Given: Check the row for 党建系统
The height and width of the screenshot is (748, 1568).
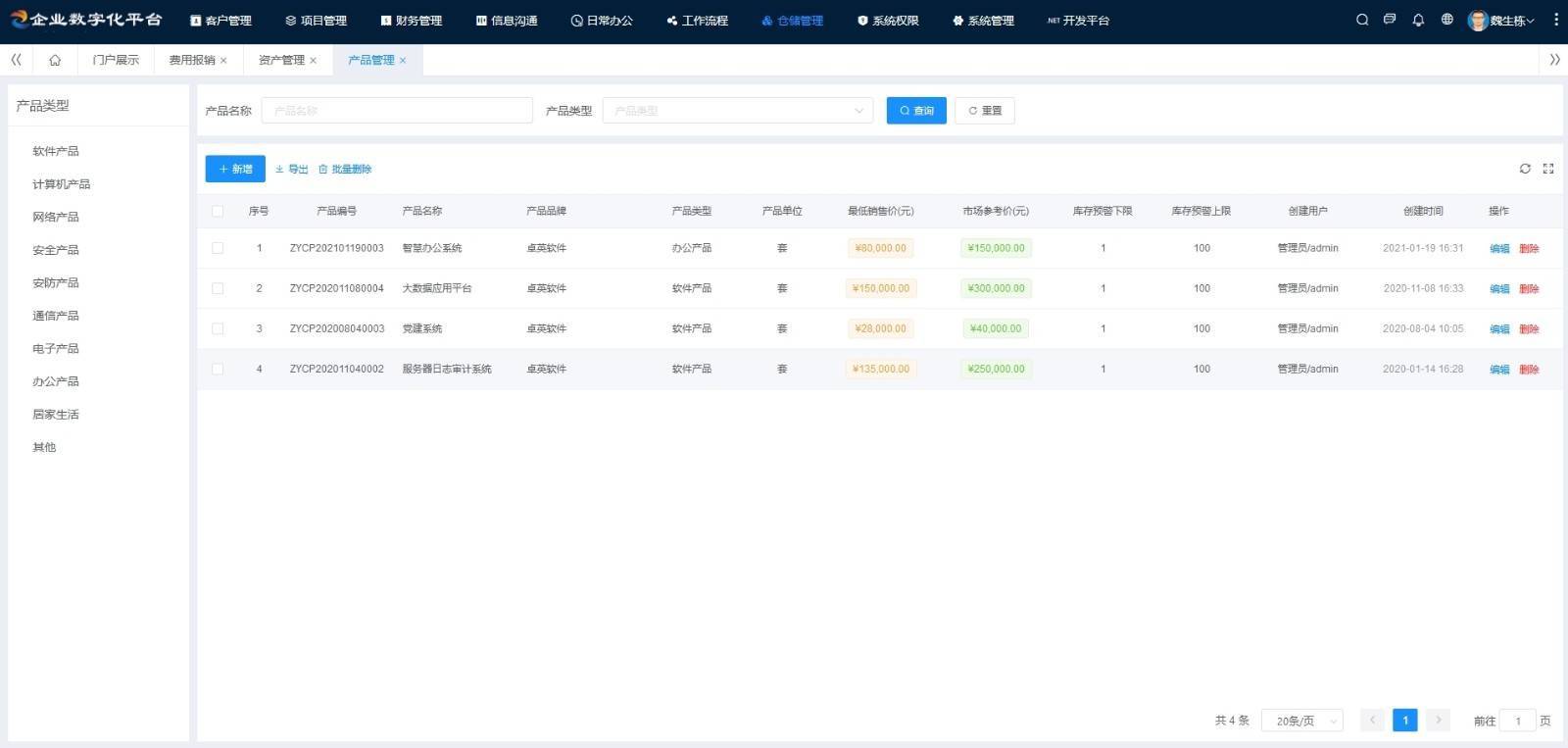Looking at the screenshot, I should coord(218,328).
